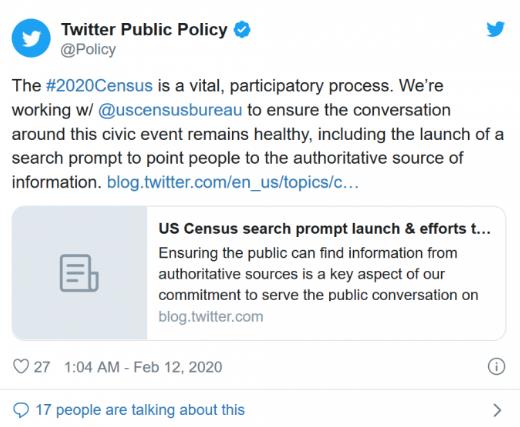
Task: Open the #2020Census hashtag
Action: click(x=99, y=86)
